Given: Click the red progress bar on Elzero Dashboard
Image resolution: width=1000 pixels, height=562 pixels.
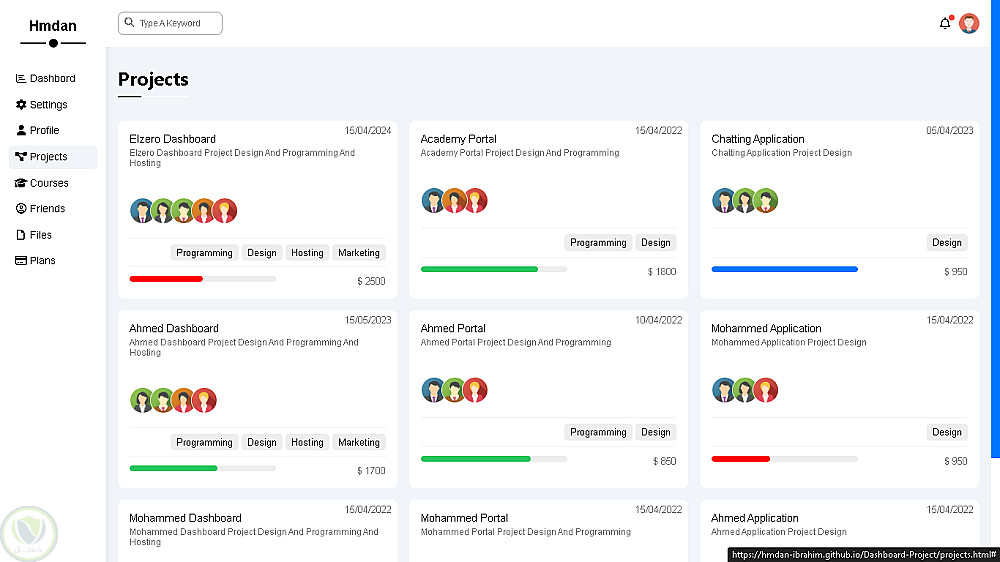Looking at the screenshot, I should (x=166, y=279).
